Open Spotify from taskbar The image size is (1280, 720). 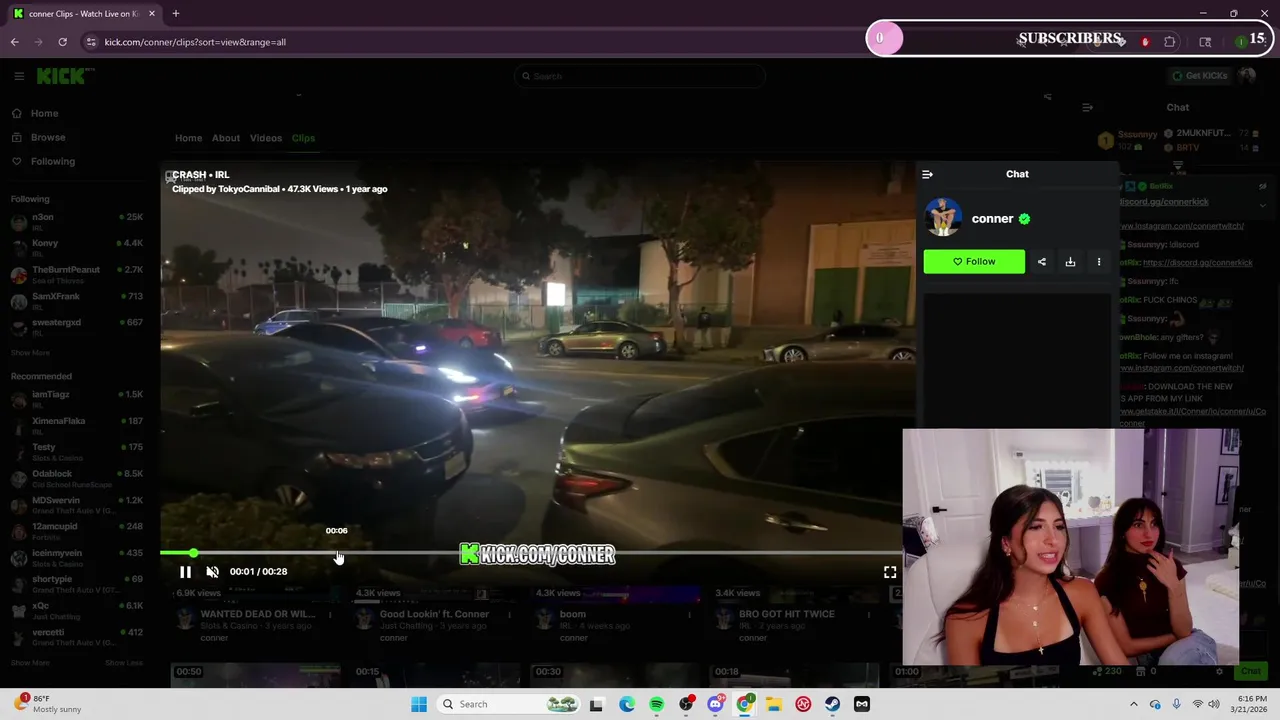coord(656,704)
